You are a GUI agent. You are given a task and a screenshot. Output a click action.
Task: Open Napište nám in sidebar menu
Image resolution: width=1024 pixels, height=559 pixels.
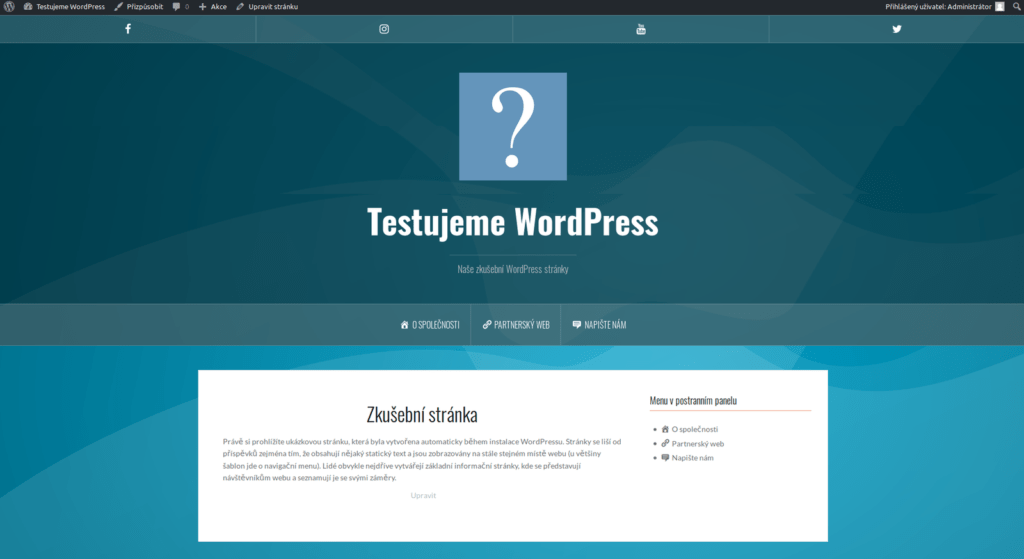pyautogui.click(x=687, y=458)
